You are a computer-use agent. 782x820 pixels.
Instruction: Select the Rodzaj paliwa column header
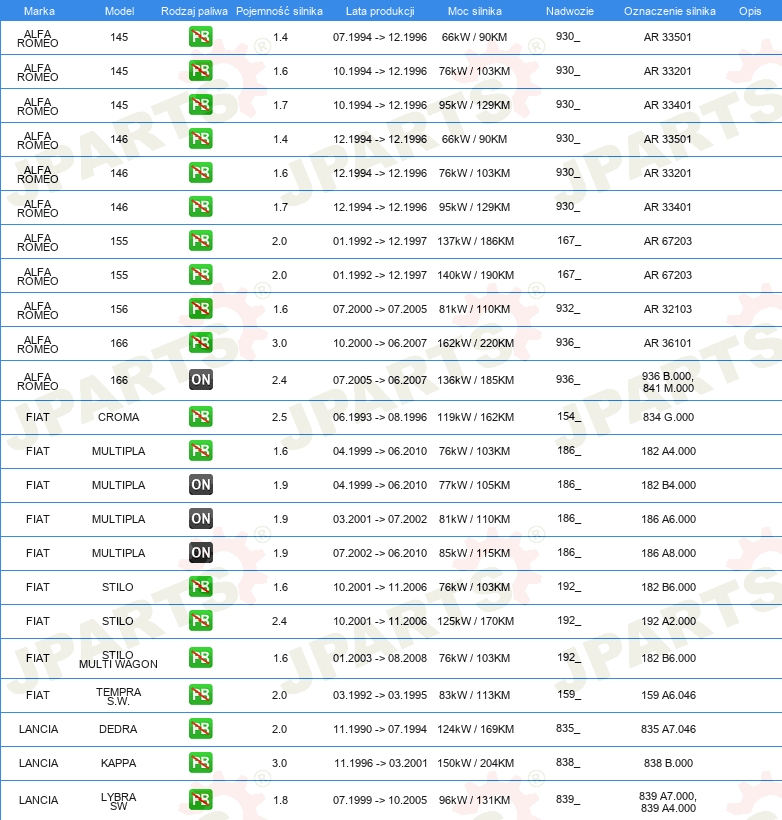coord(194,11)
